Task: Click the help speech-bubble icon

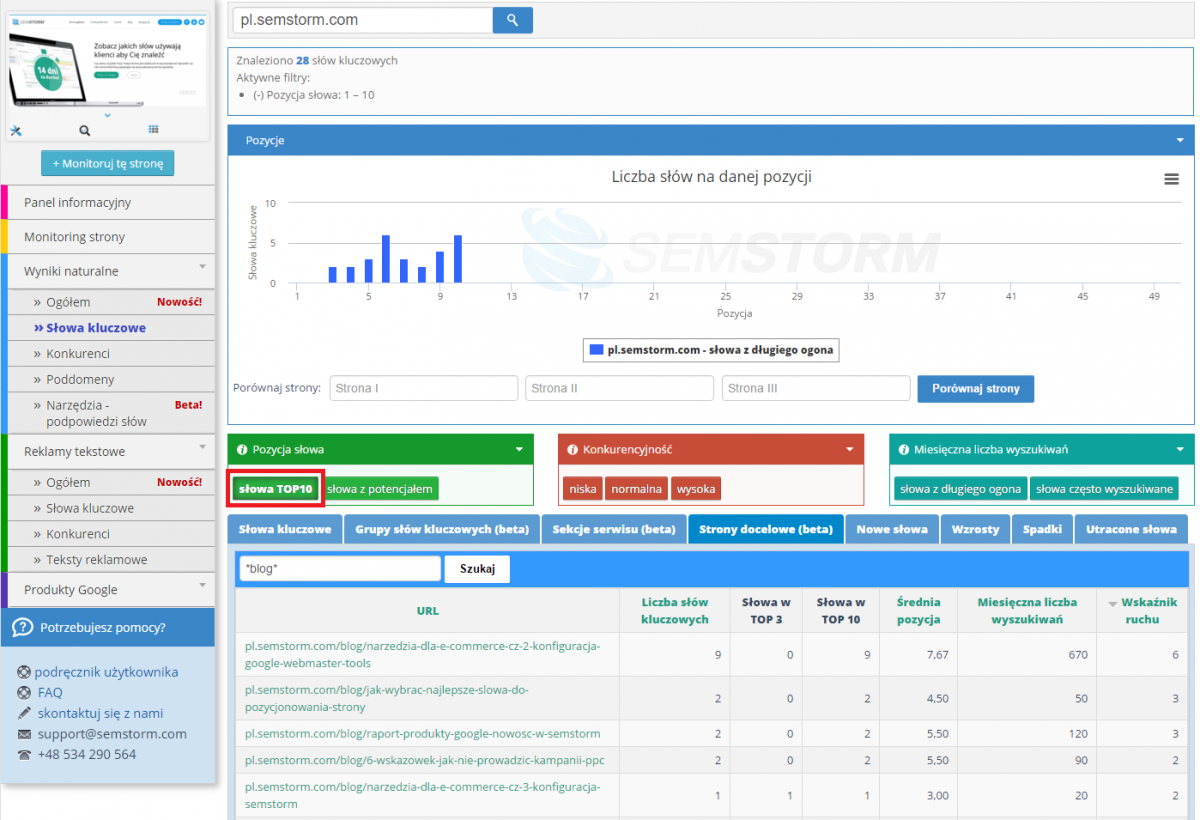Action: coord(22,628)
